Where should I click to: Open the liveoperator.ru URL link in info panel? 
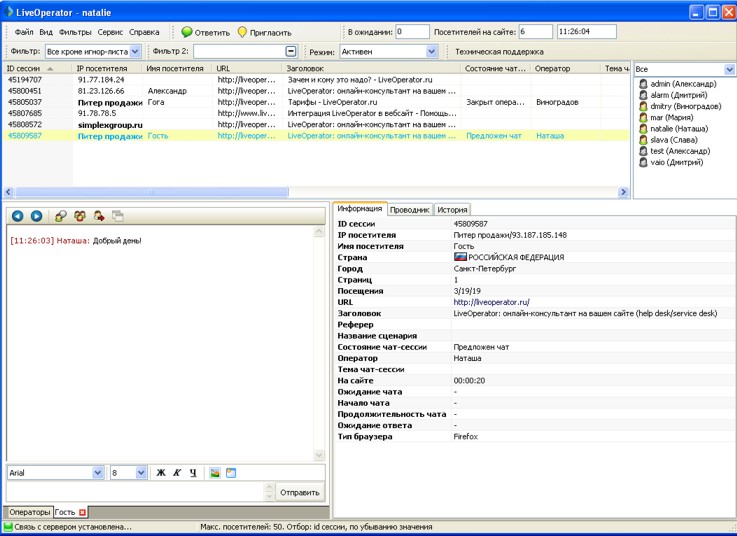491,302
